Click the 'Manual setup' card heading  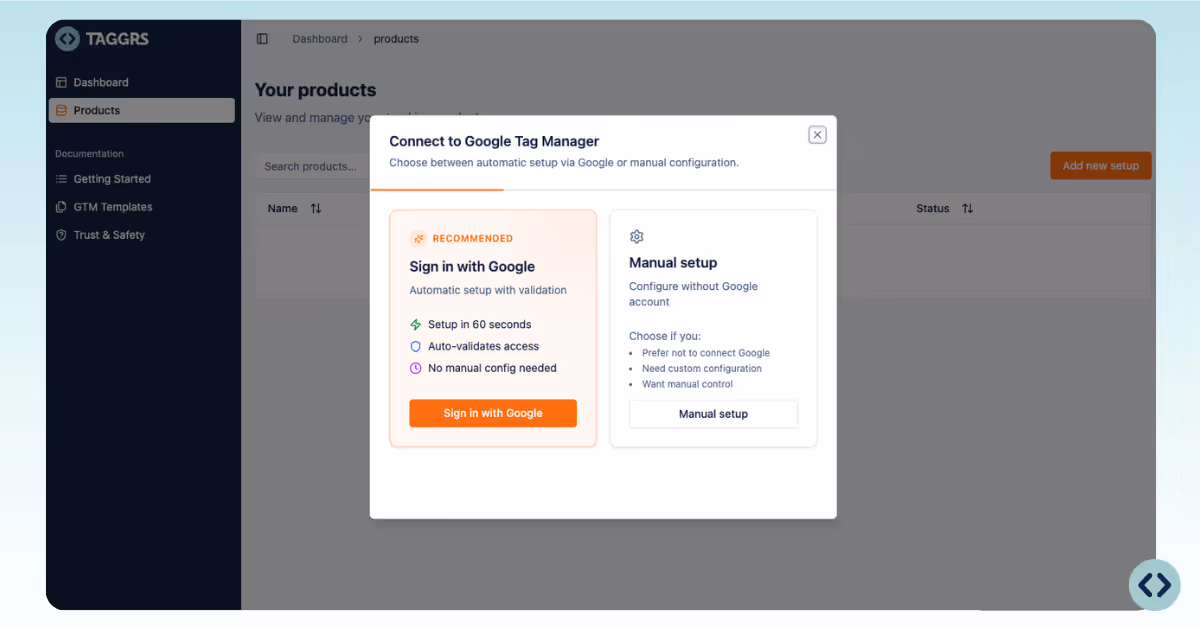pos(673,263)
